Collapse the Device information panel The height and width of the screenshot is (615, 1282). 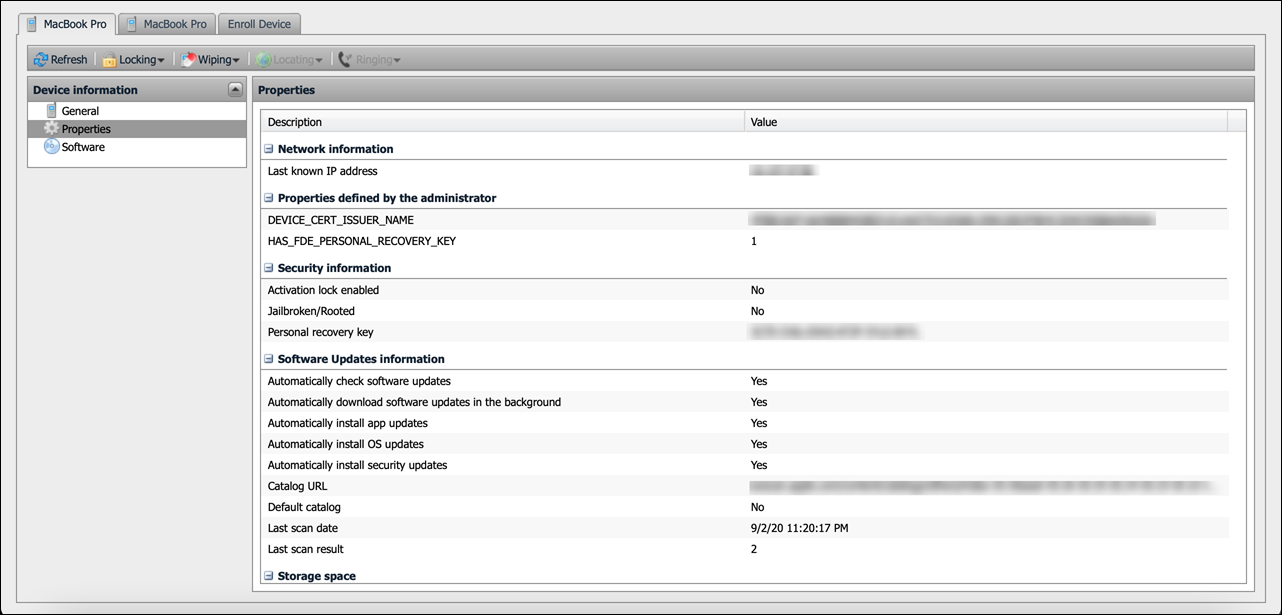(235, 90)
